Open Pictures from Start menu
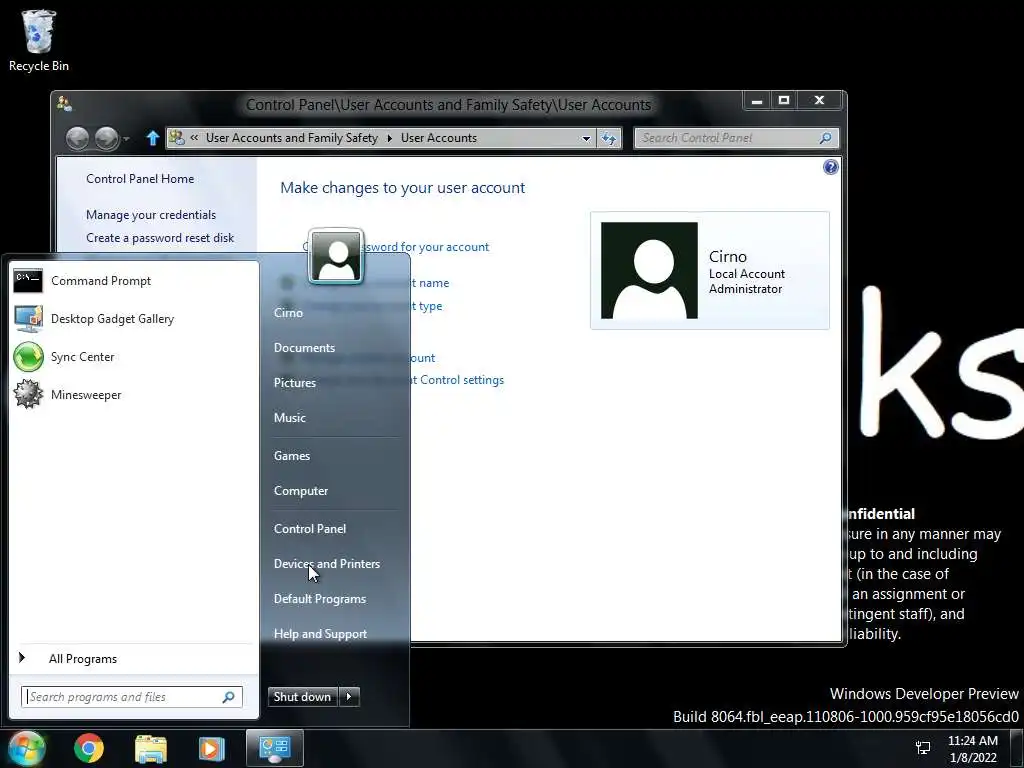Viewport: 1024px width, 768px height. [295, 383]
